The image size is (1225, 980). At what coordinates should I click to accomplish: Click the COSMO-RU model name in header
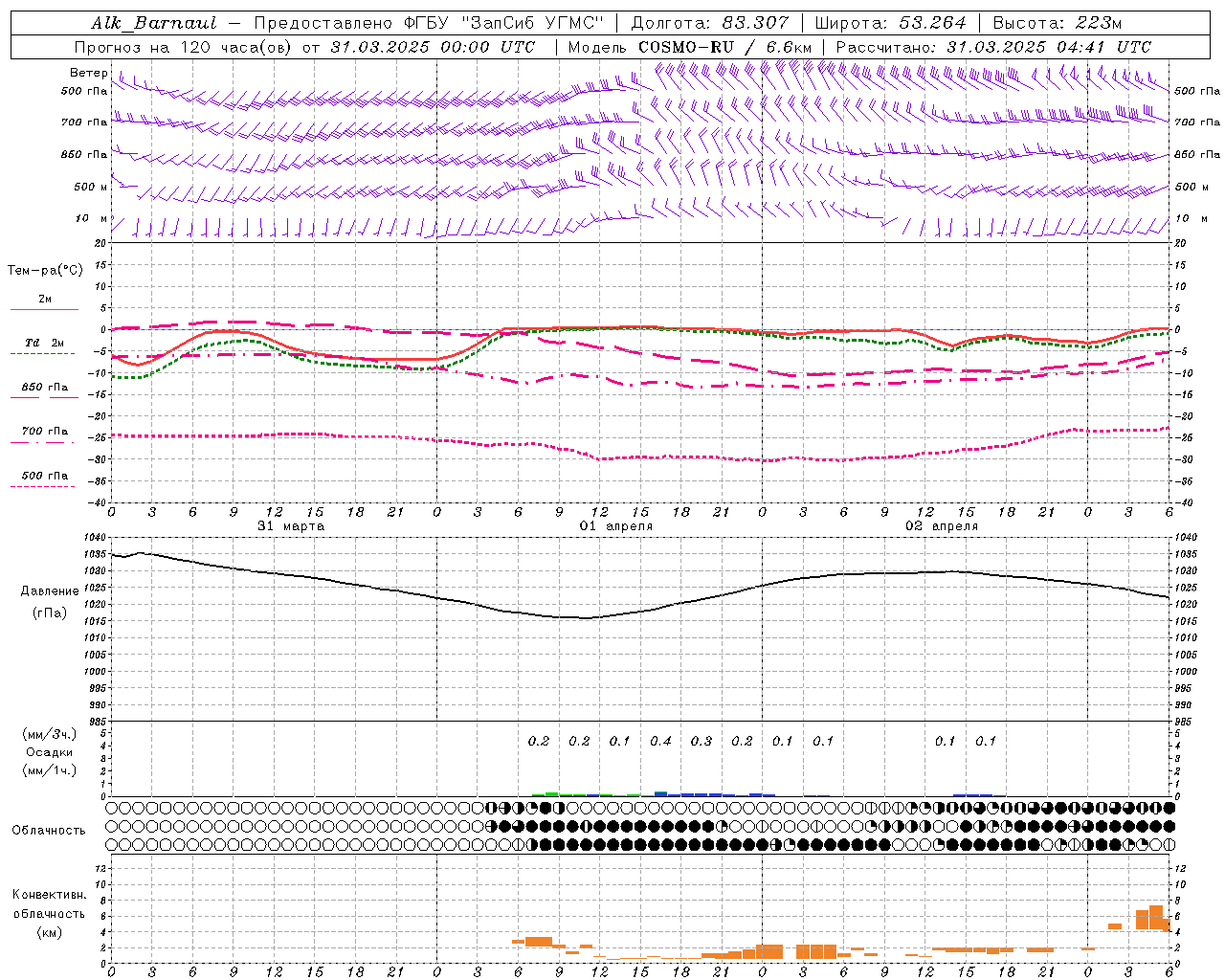click(679, 47)
